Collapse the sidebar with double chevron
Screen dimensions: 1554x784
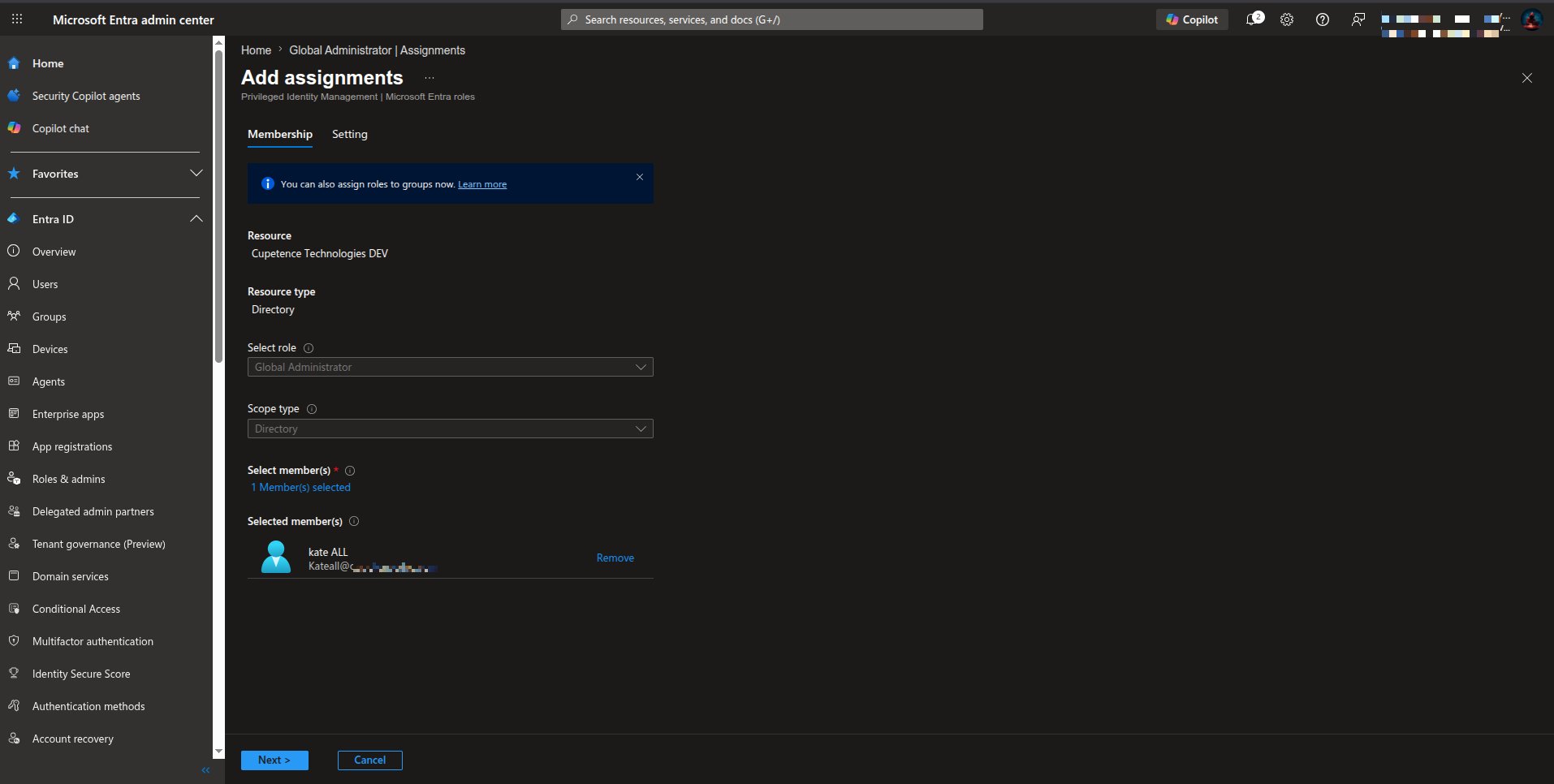click(205, 770)
